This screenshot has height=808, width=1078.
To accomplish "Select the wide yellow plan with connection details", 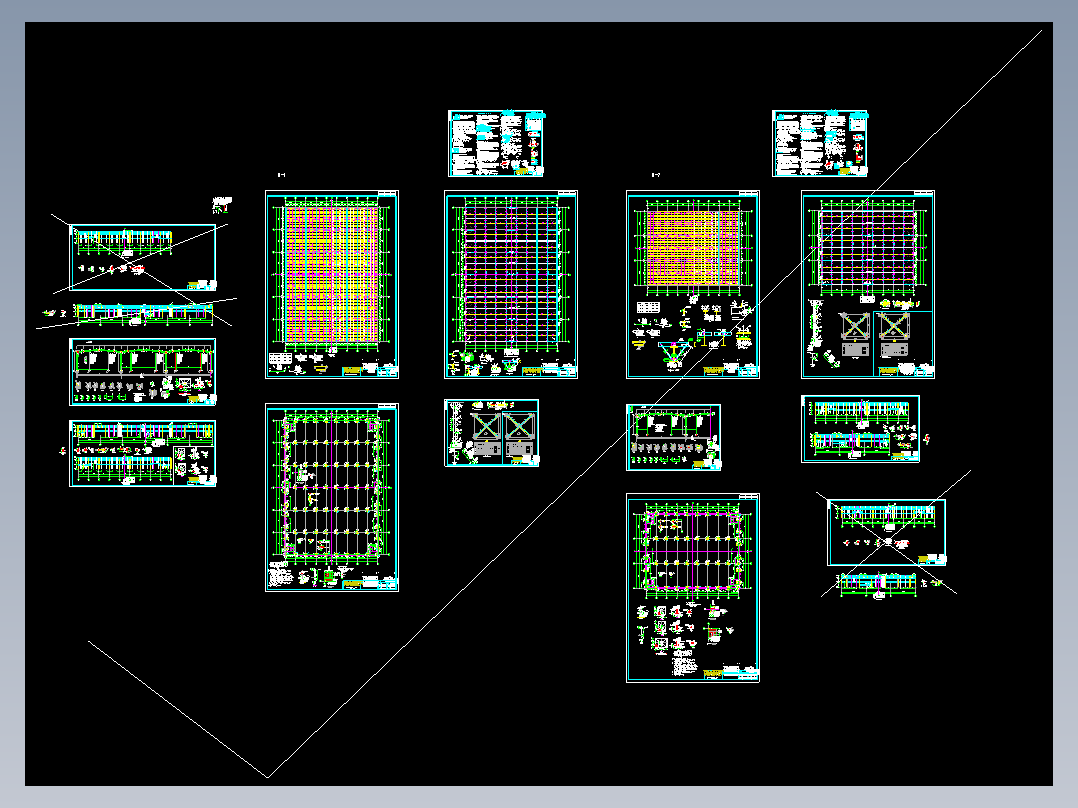I will point(693,284).
